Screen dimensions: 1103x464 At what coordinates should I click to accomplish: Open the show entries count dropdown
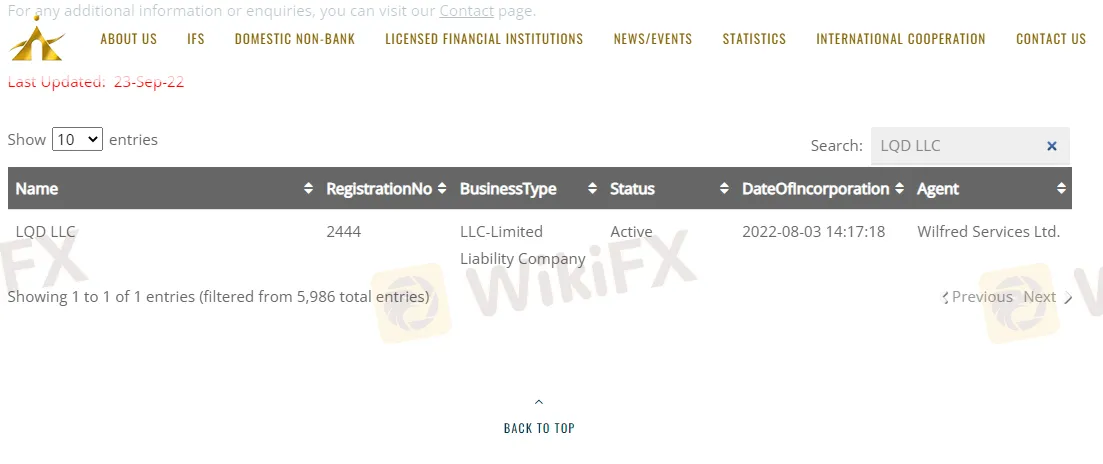pos(78,140)
